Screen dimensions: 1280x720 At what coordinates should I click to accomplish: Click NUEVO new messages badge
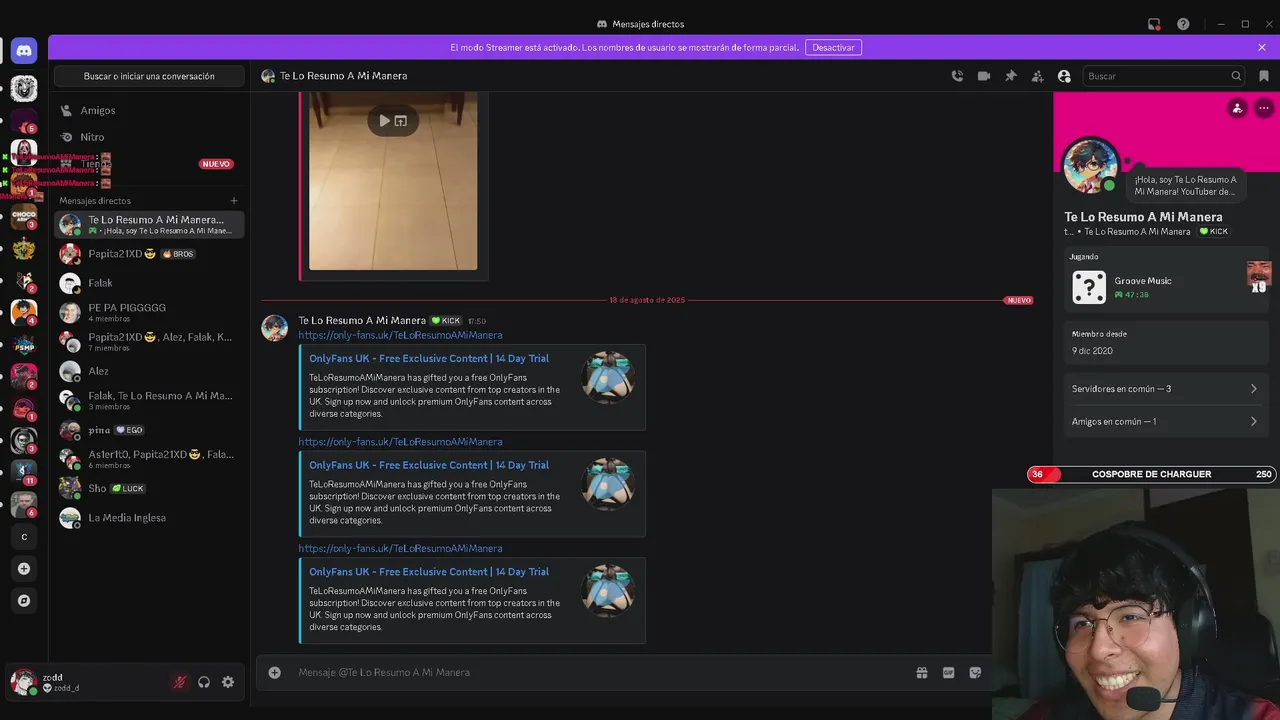click(1019, 300)
